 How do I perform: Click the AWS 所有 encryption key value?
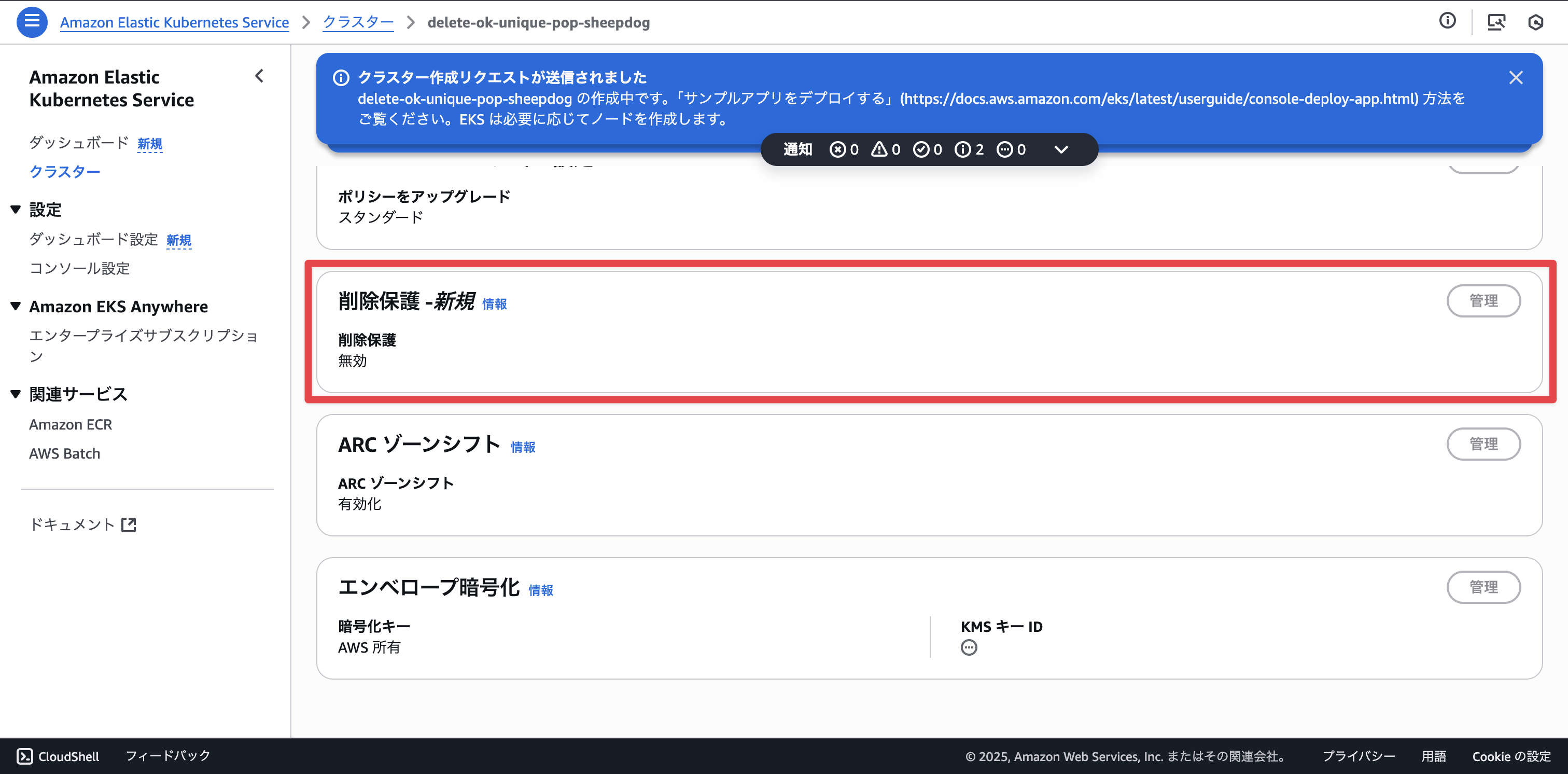pyautogui.click(x=370, y=647)
